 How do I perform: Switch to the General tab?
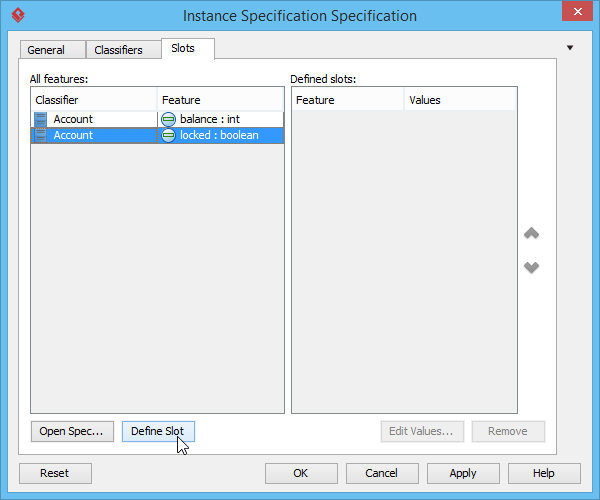click(46, 50)
